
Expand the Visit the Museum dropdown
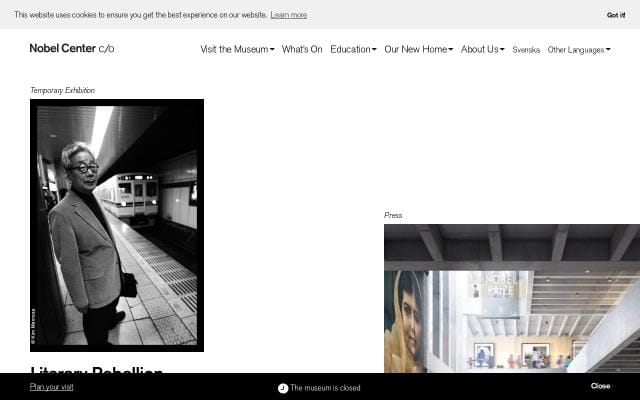[x=237, y=49]
